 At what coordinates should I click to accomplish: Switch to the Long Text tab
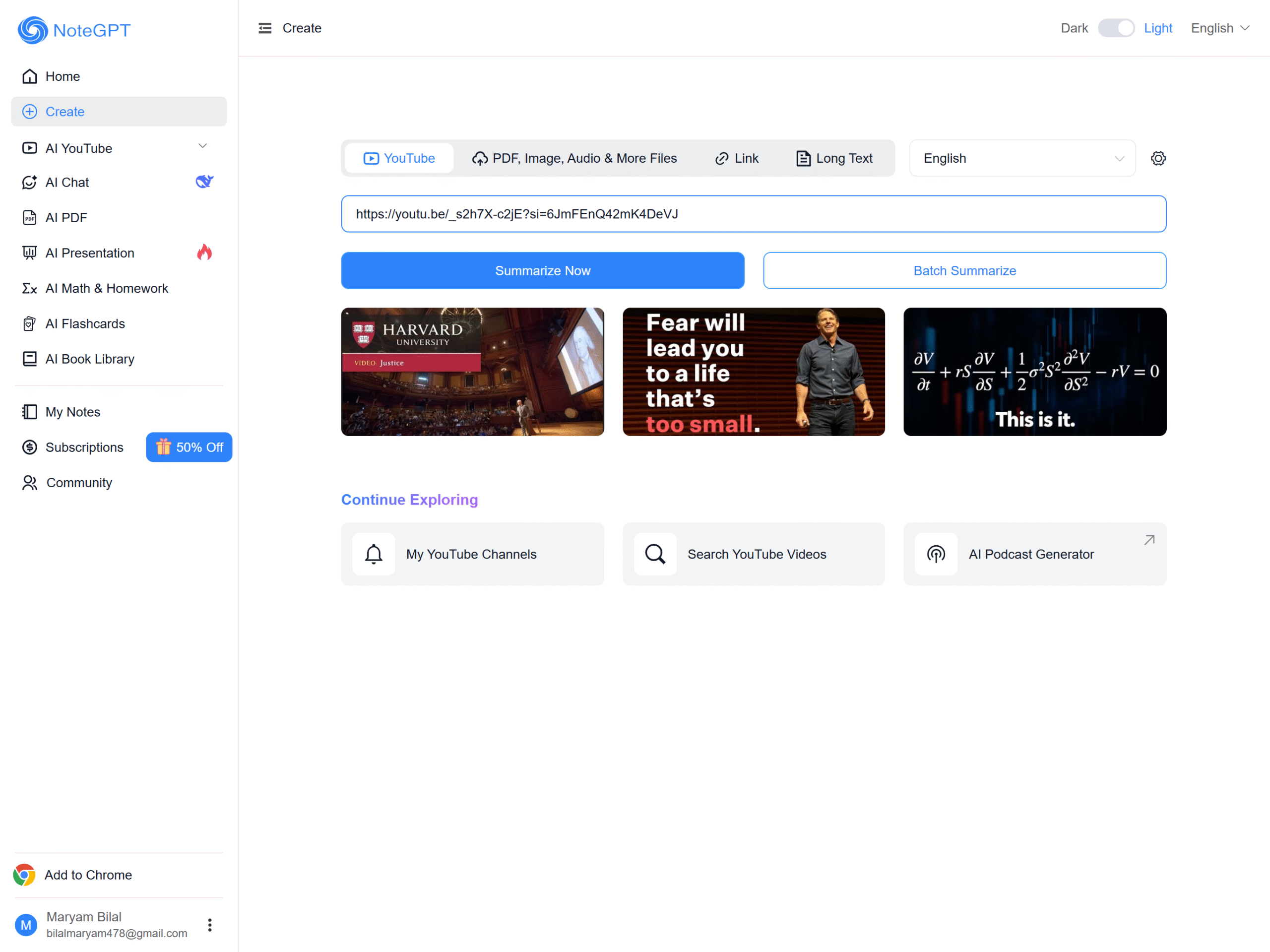[834, 158]
